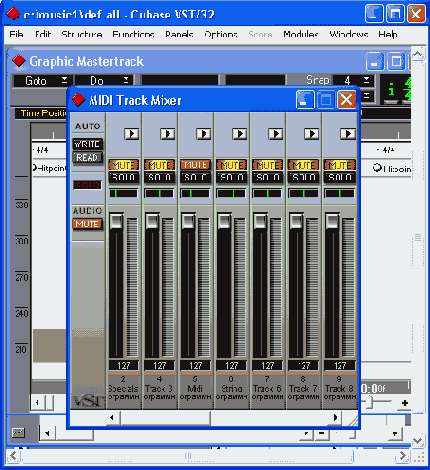The image size is (430, 470).
Task: Expand the Snap value dropdown
Action: coord(366,80)
